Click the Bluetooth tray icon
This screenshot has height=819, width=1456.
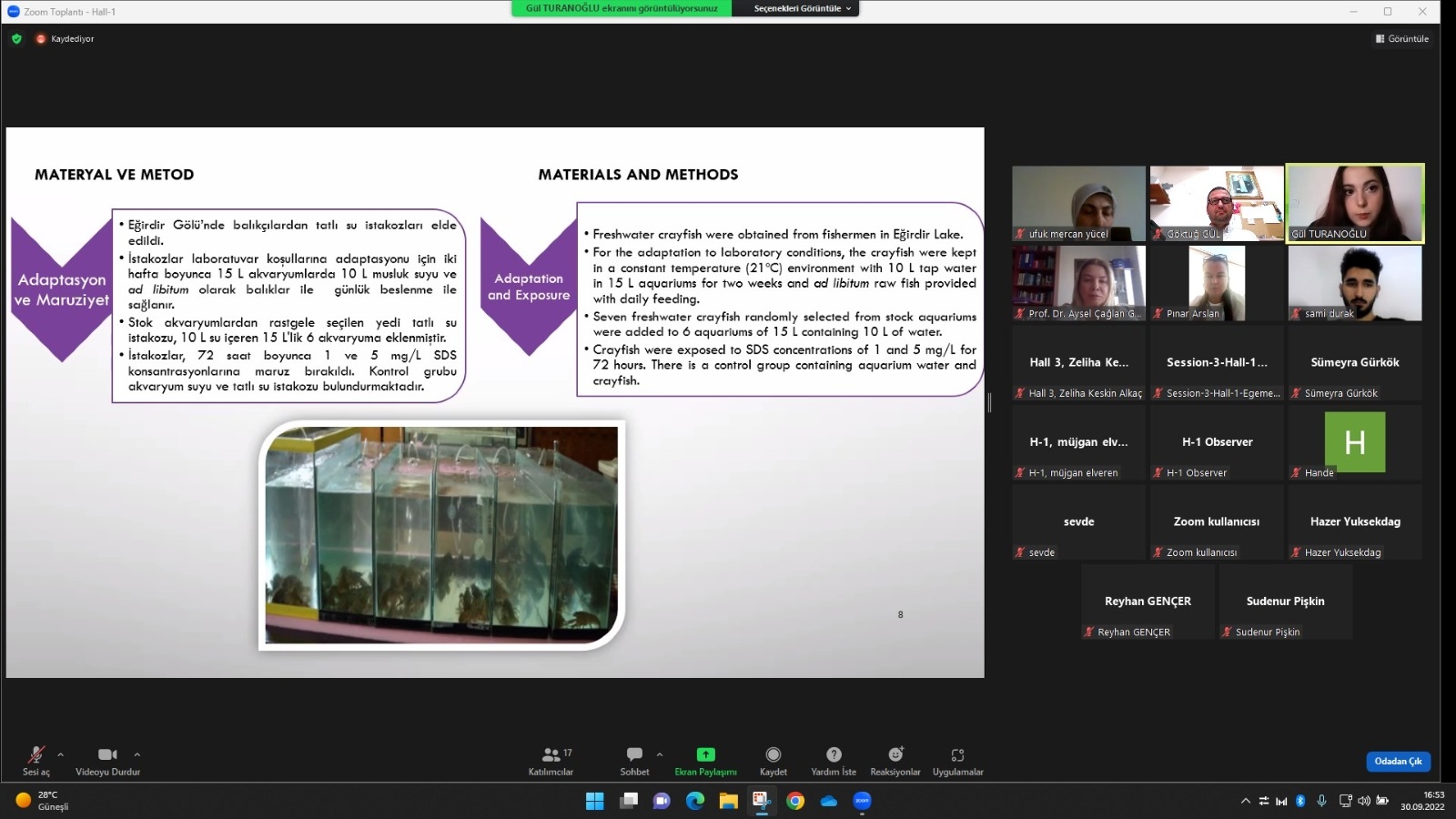tap(1300, 801)
